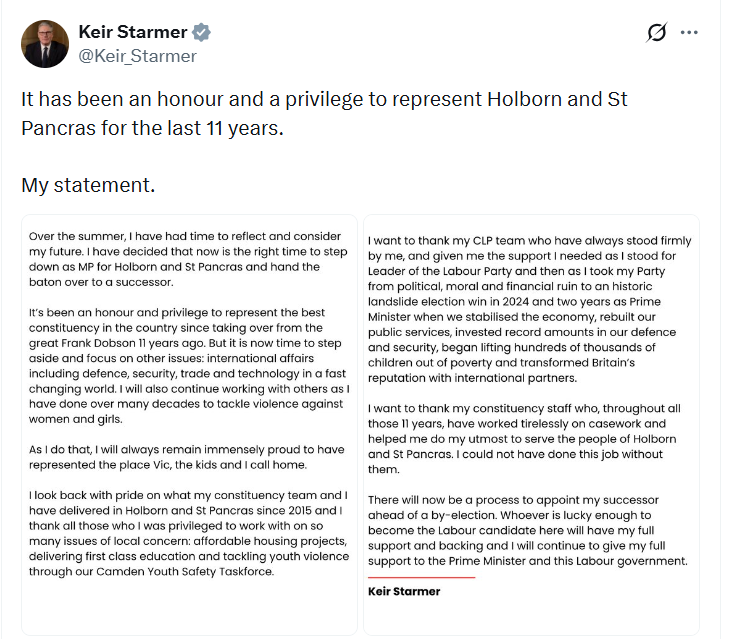
Task: Click the Keir Starmer display name
Action: [x=133, y=32]
